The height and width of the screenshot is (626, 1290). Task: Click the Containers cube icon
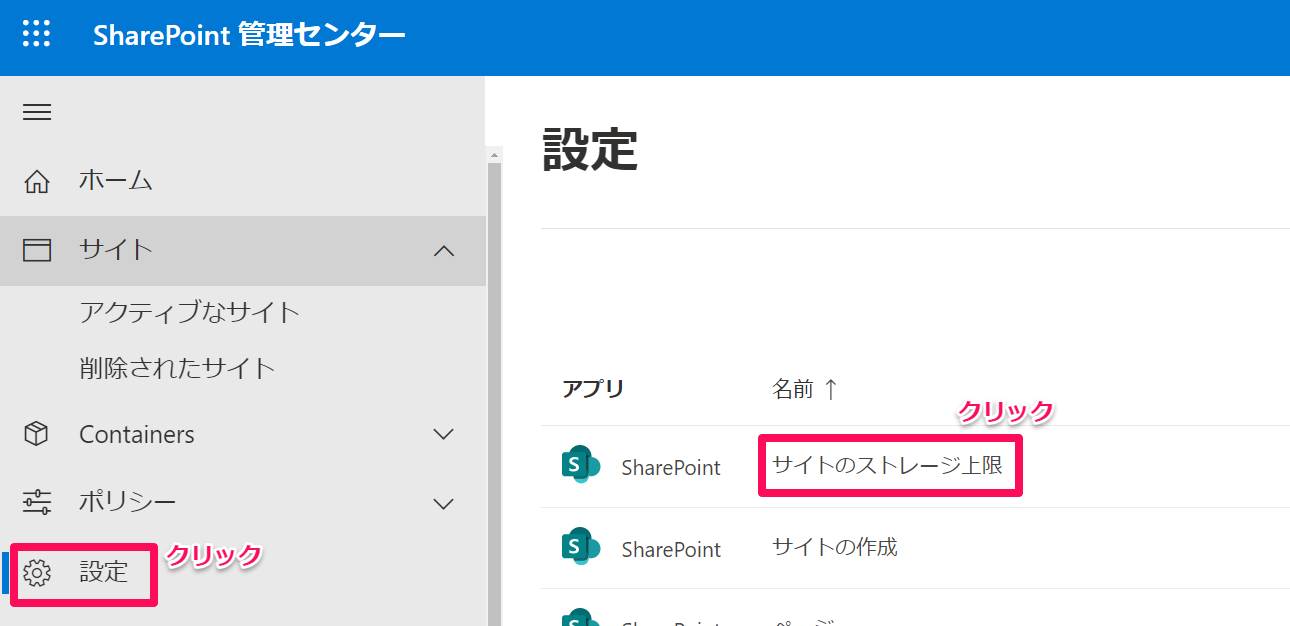37,434
